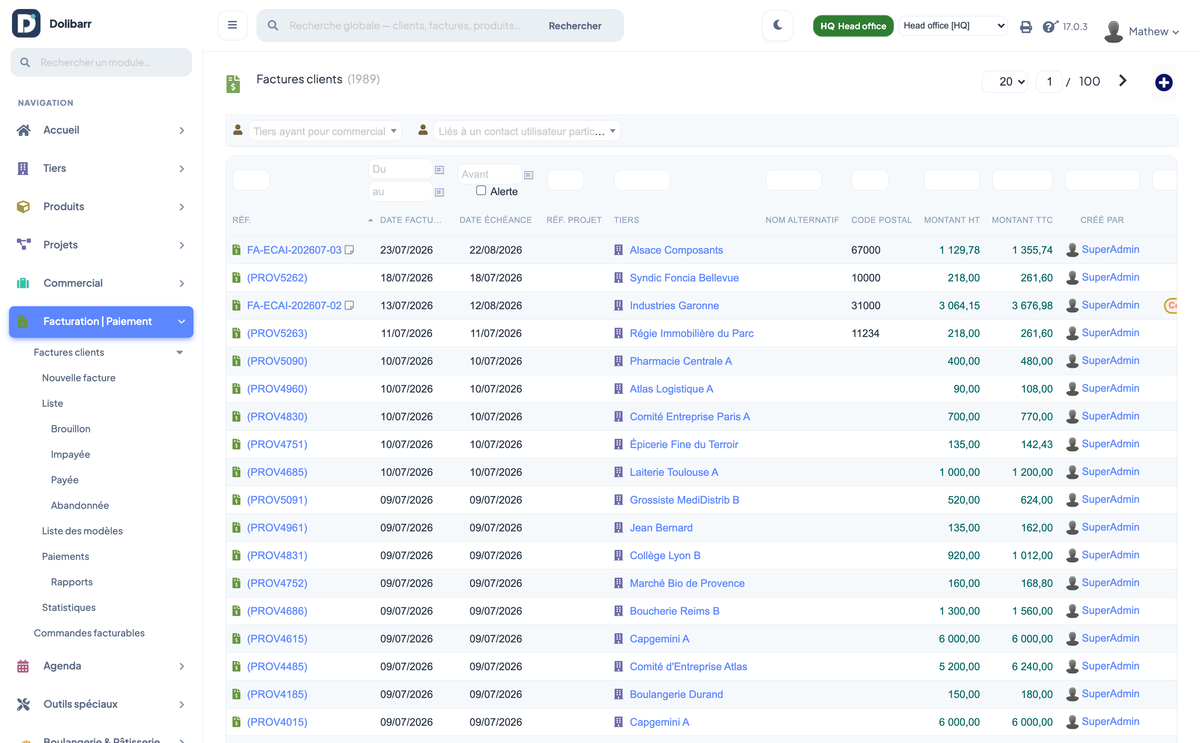Sort by RÉF. column header
Screen dimensions: 1200x743
click(x=241, y=220)
